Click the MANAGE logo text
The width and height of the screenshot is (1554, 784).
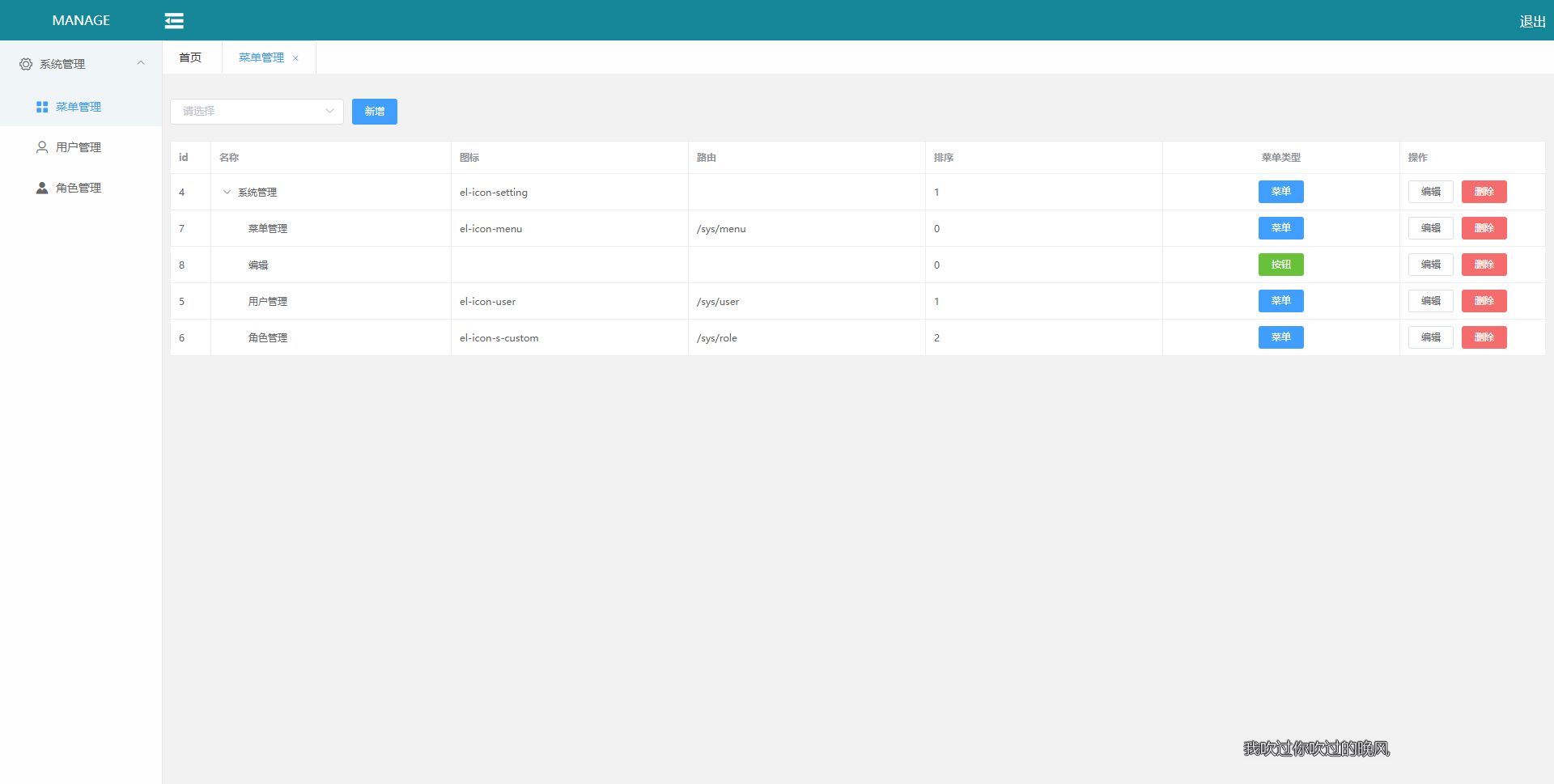(81, 20)
